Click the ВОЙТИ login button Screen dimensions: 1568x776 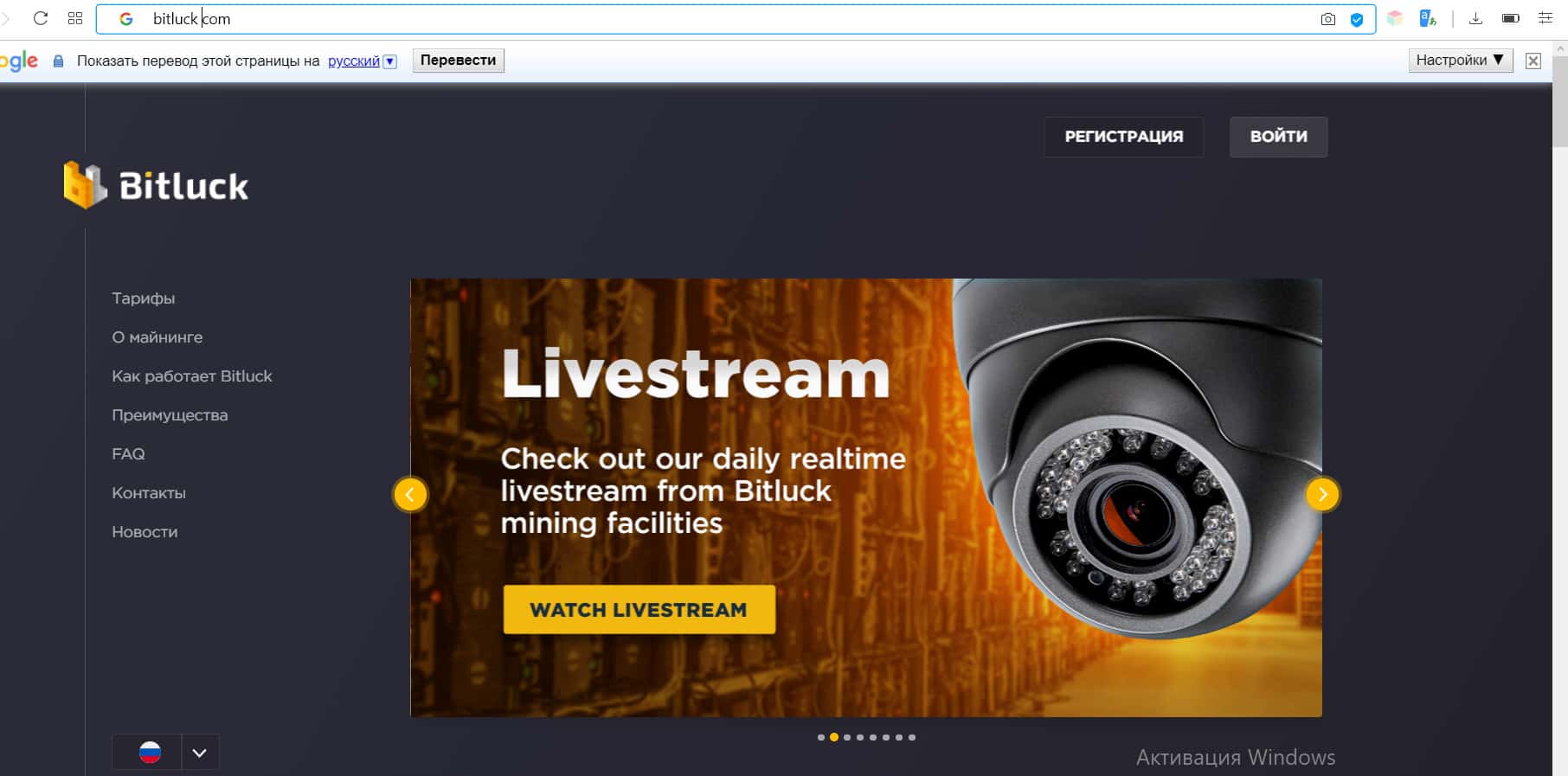point(1279,137)
